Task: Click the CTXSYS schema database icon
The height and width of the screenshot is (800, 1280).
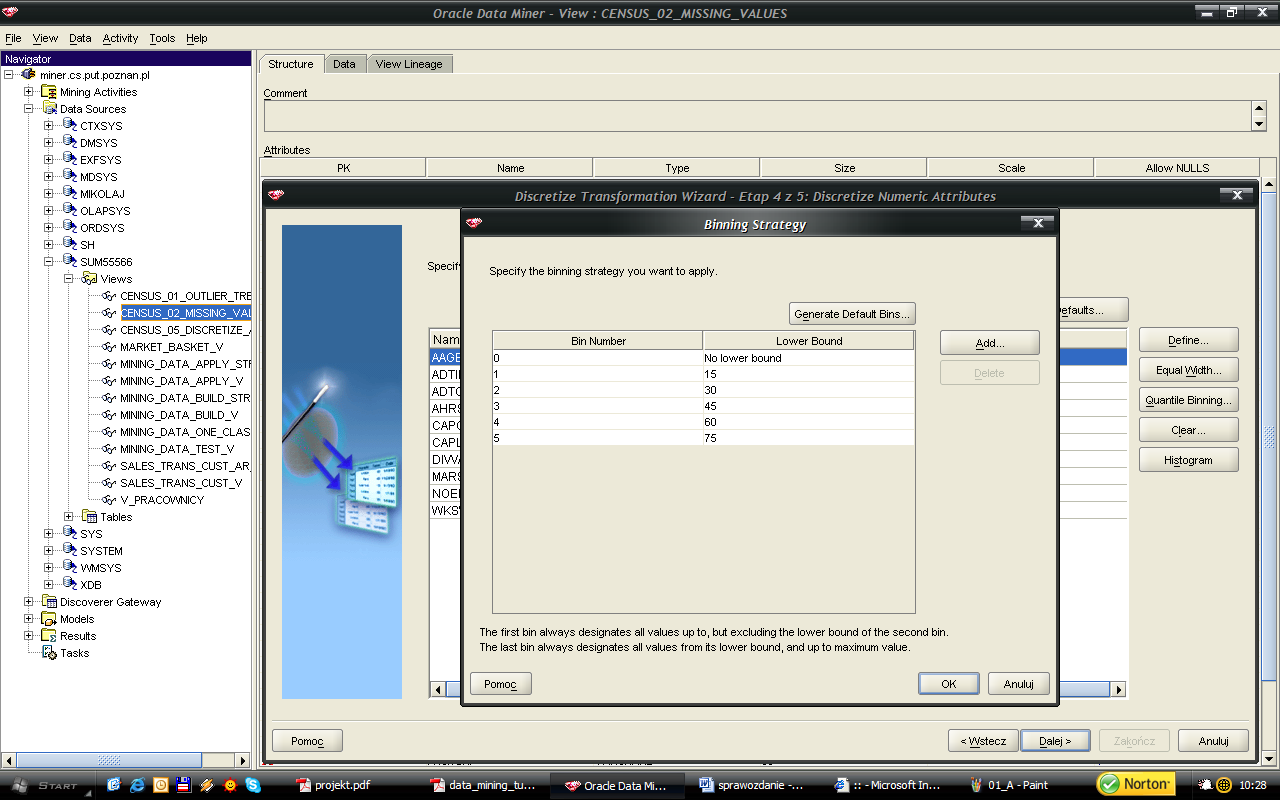Action: tap(69, 126)
